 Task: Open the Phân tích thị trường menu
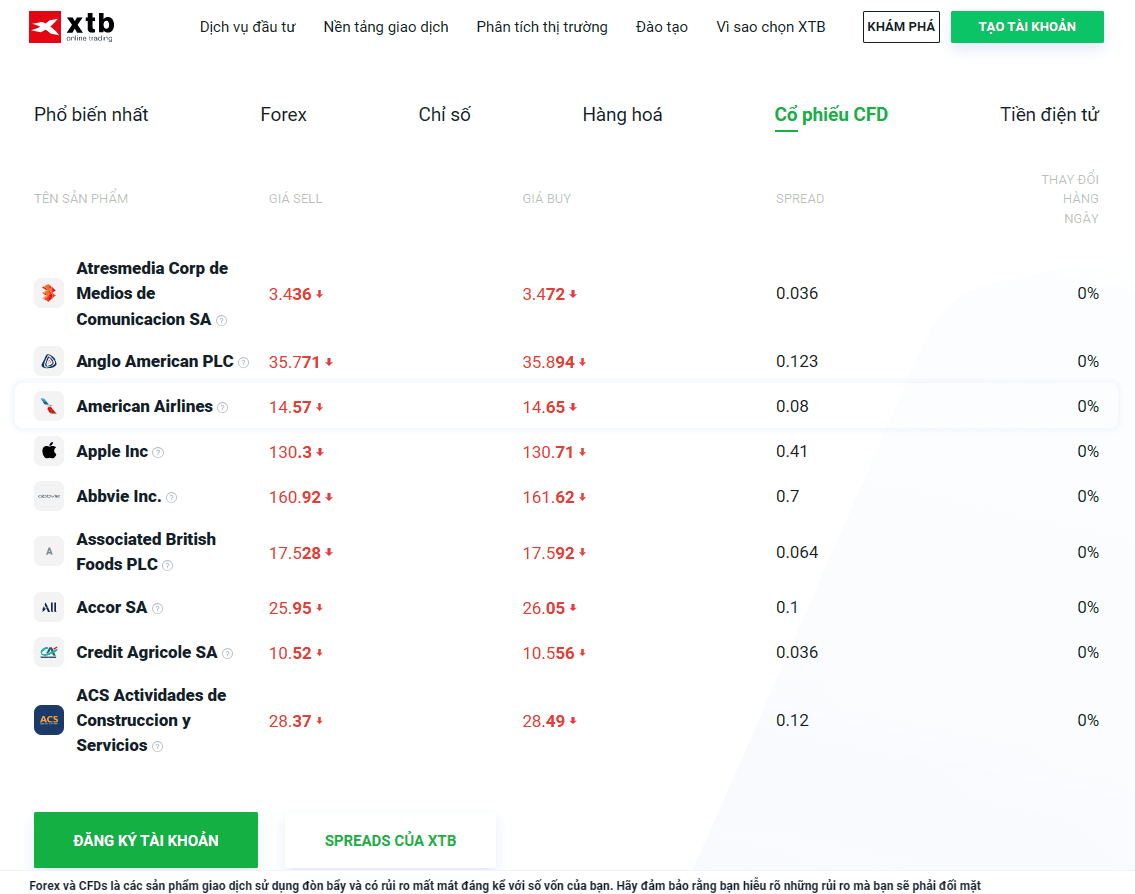coord(542,27)
